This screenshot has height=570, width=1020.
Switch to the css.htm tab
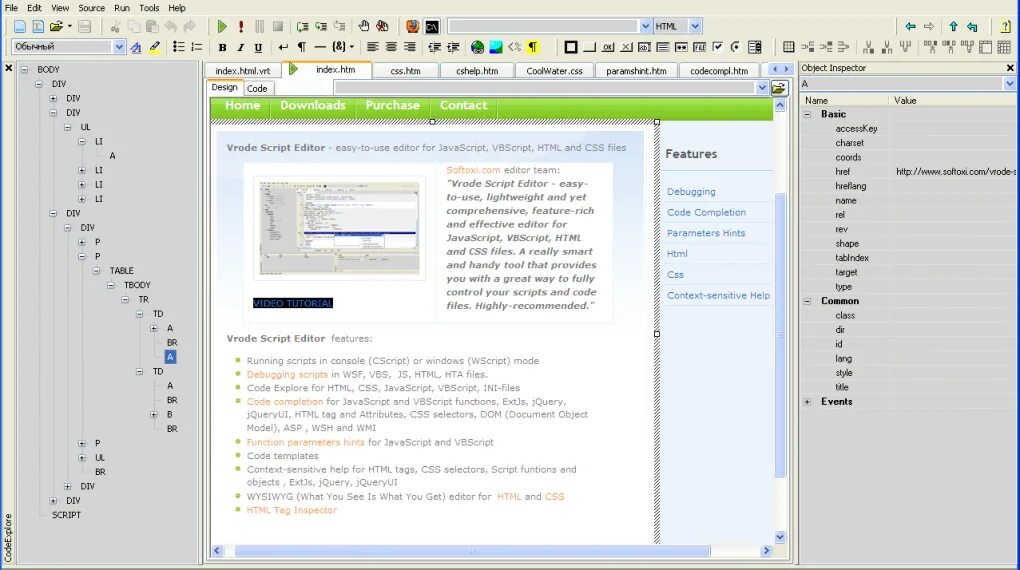(x=405, y=71)
